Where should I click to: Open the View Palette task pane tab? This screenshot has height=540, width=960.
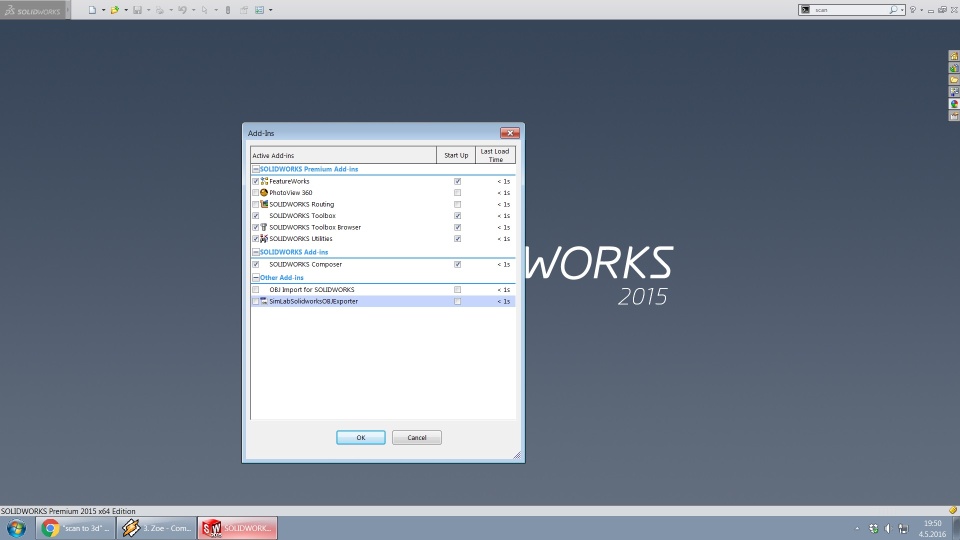tap(954, 92)
